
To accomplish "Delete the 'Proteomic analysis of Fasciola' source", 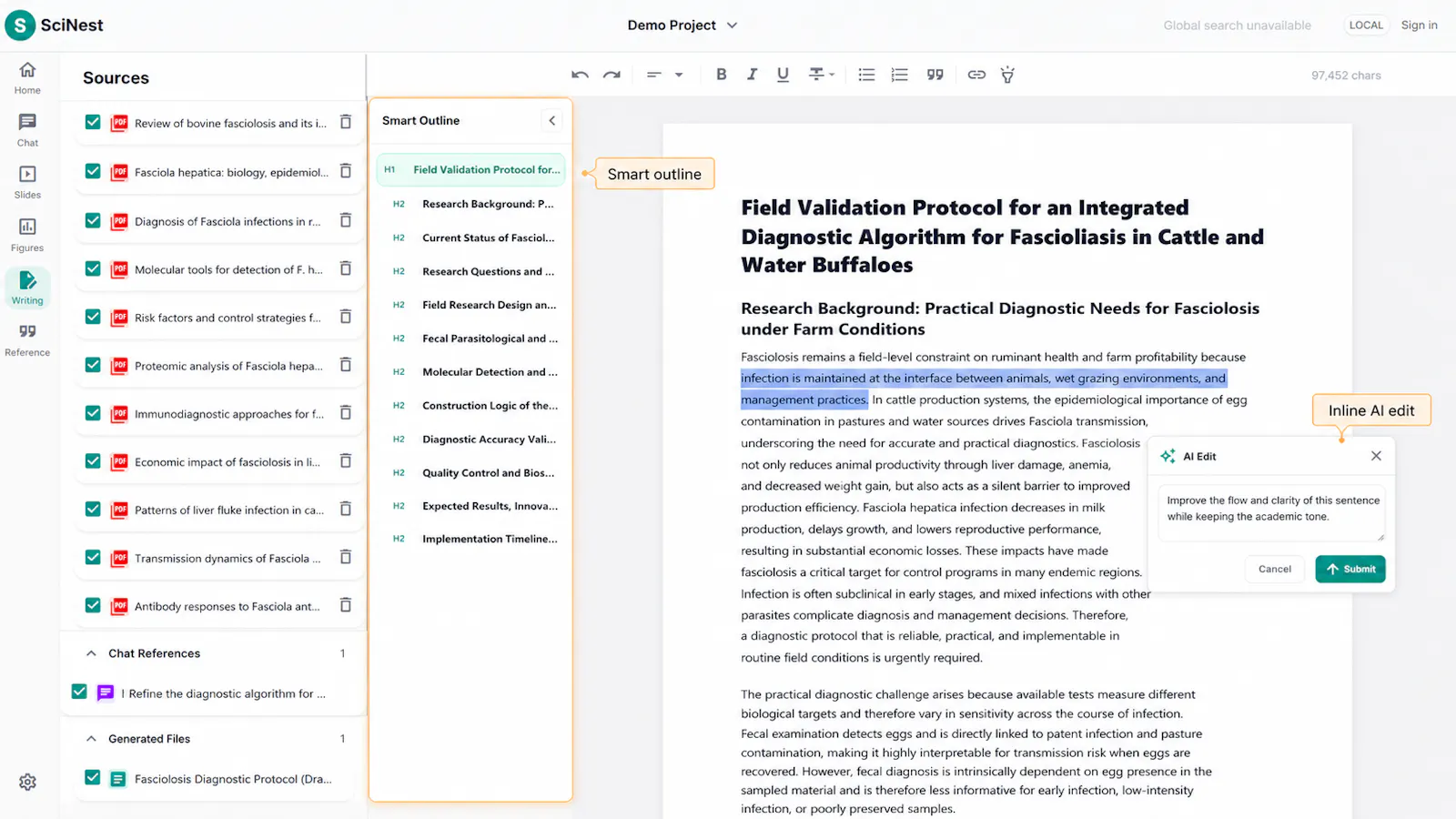I will pos(346,365).
